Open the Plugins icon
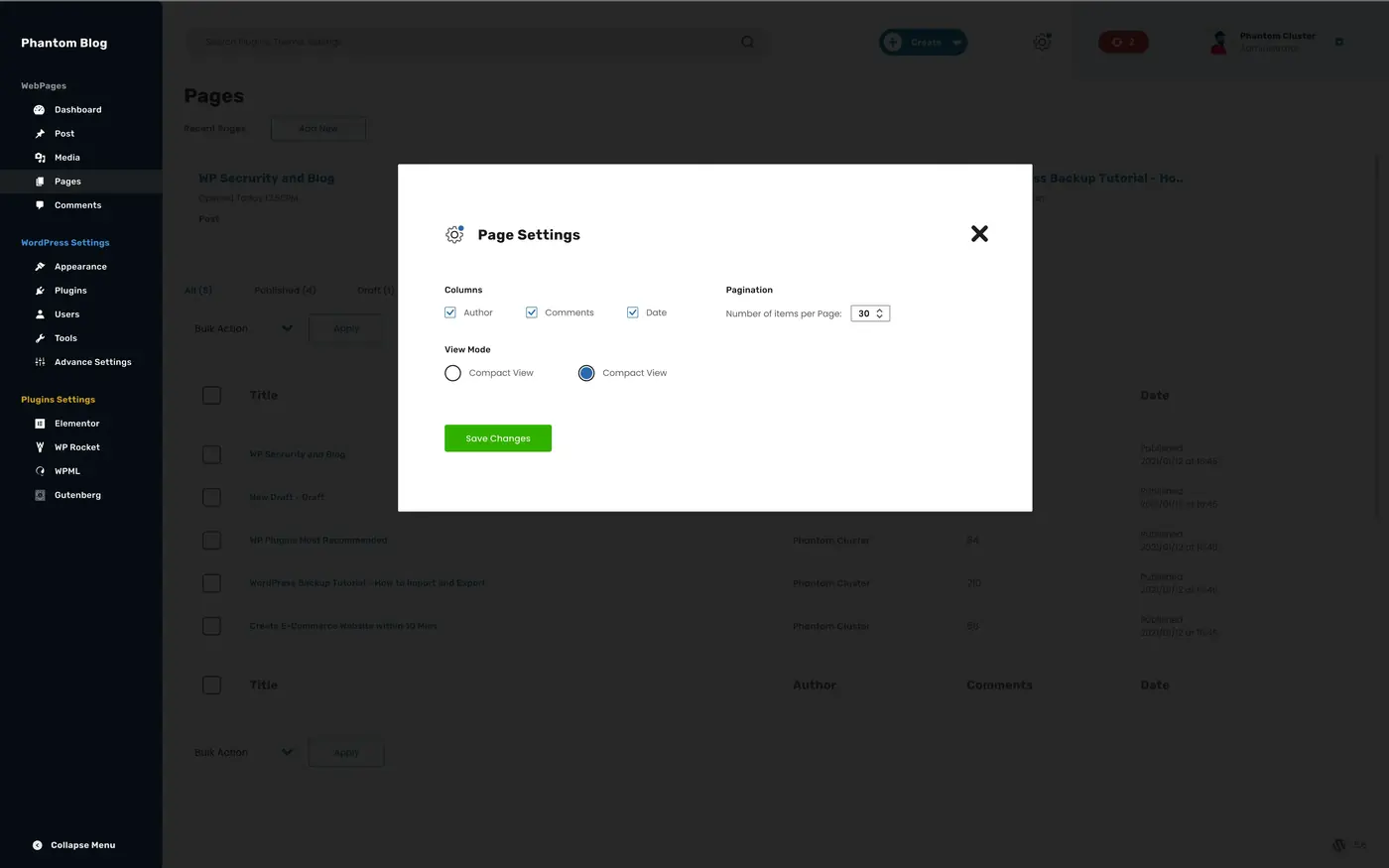This screenshot has height=868, width=1389. click(x=40, y=291)
